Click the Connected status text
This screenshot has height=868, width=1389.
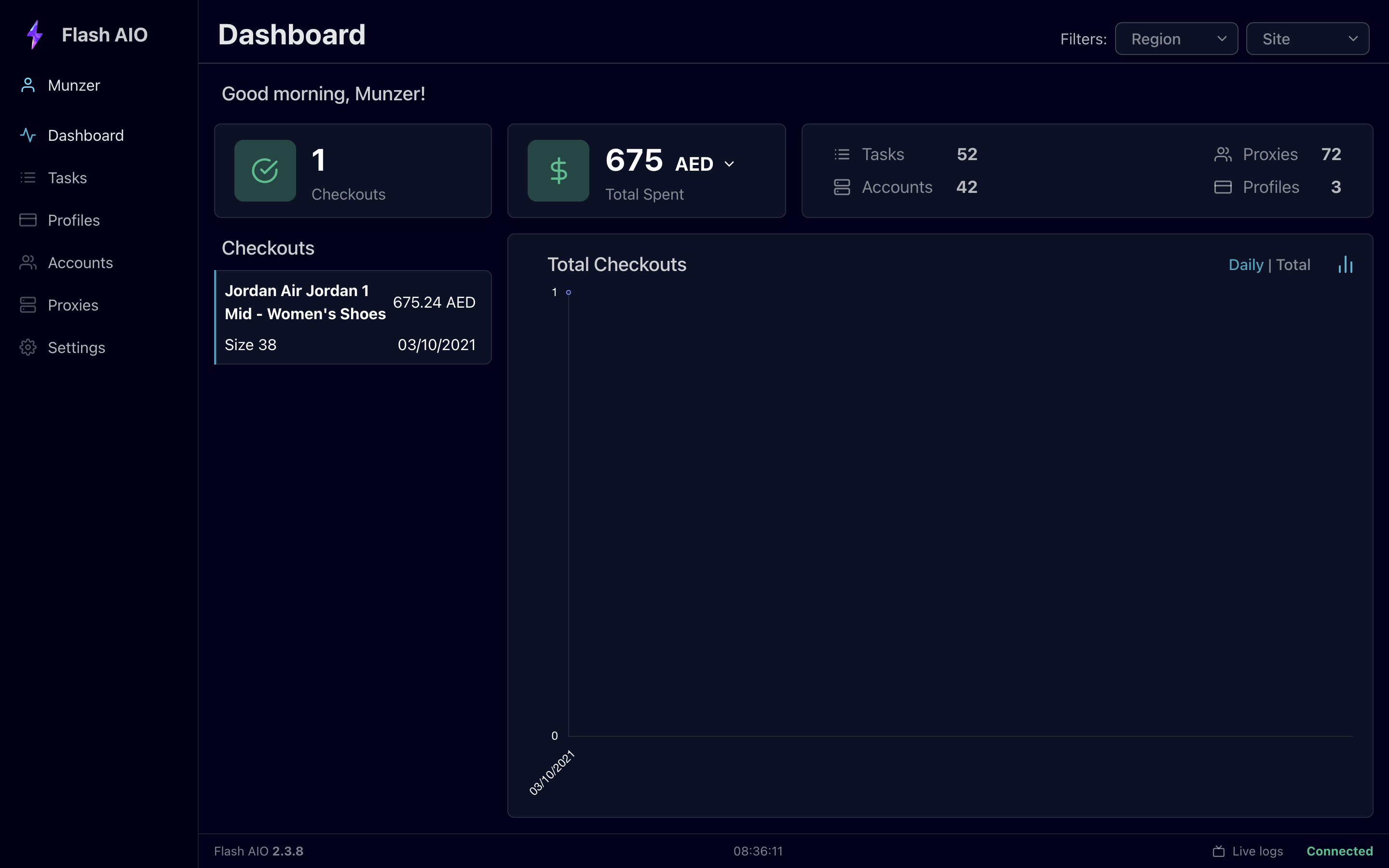[1339, 851]
